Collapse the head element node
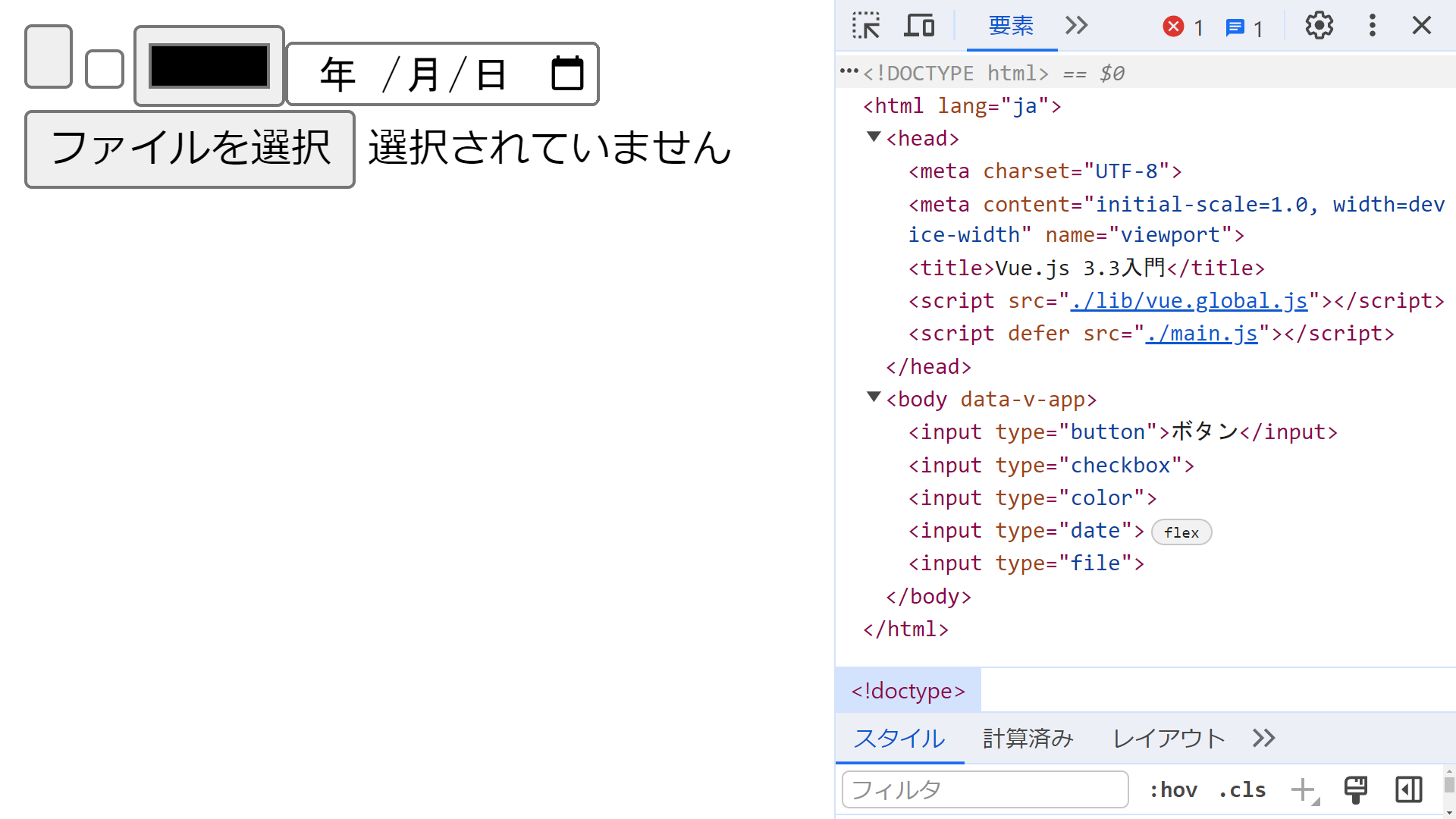This screenshot has width=1456, height=819. (x=874, y=137)
